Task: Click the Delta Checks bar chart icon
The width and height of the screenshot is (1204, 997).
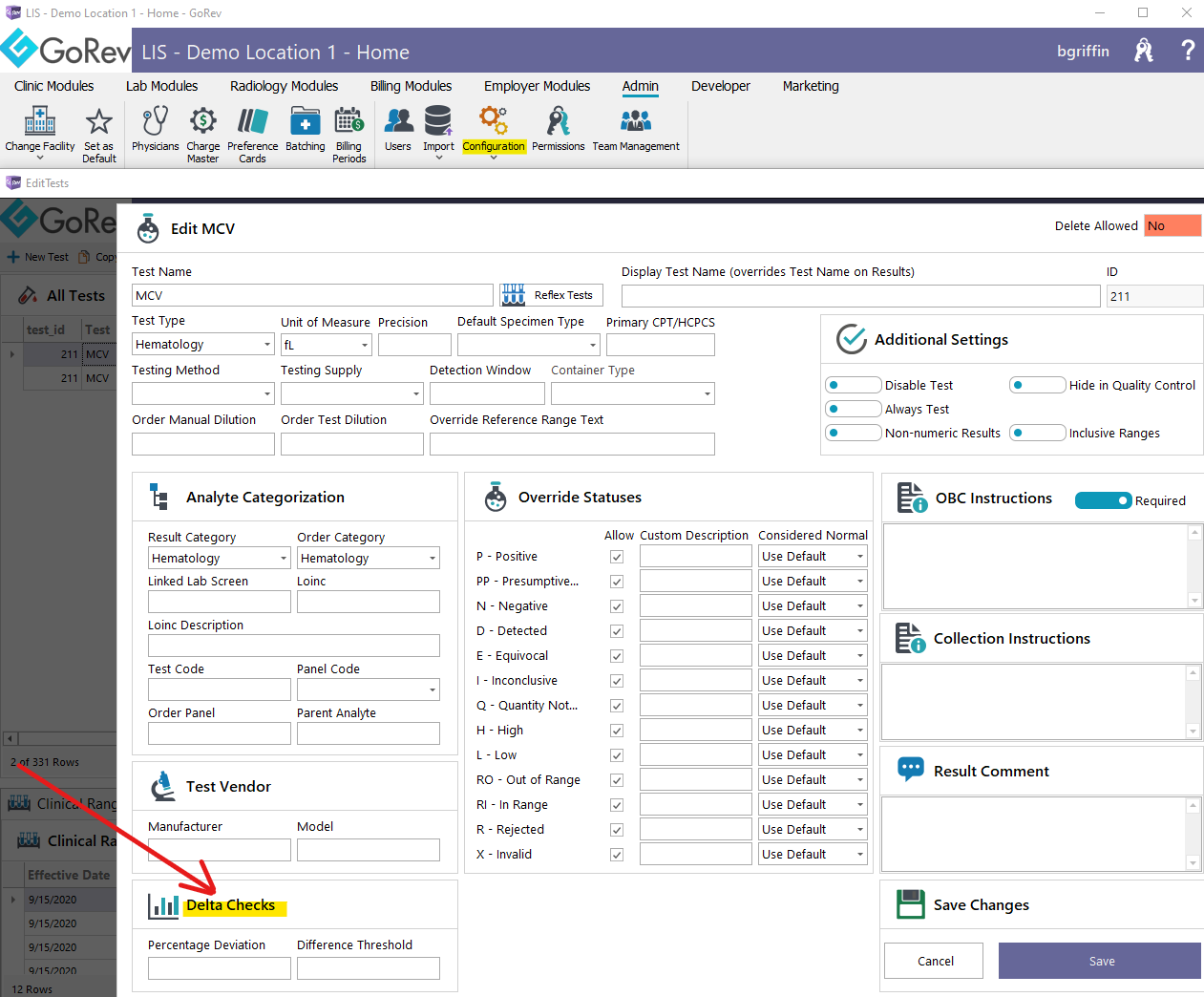Action: coord(163,905)
